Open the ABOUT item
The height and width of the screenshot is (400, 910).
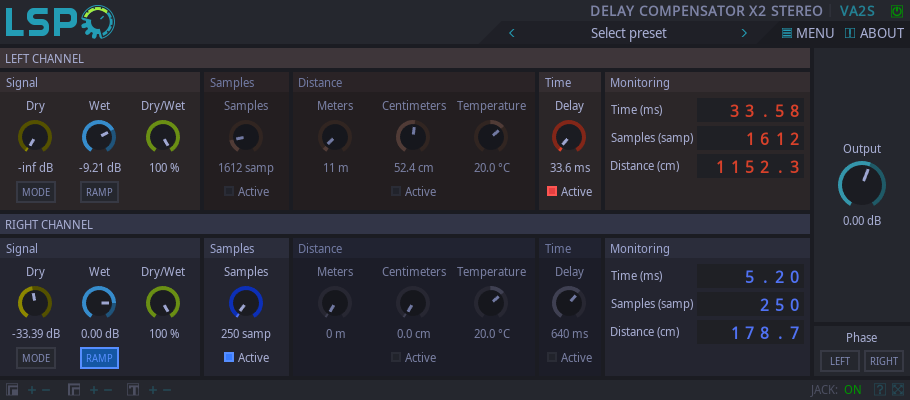tap(874, 33)
